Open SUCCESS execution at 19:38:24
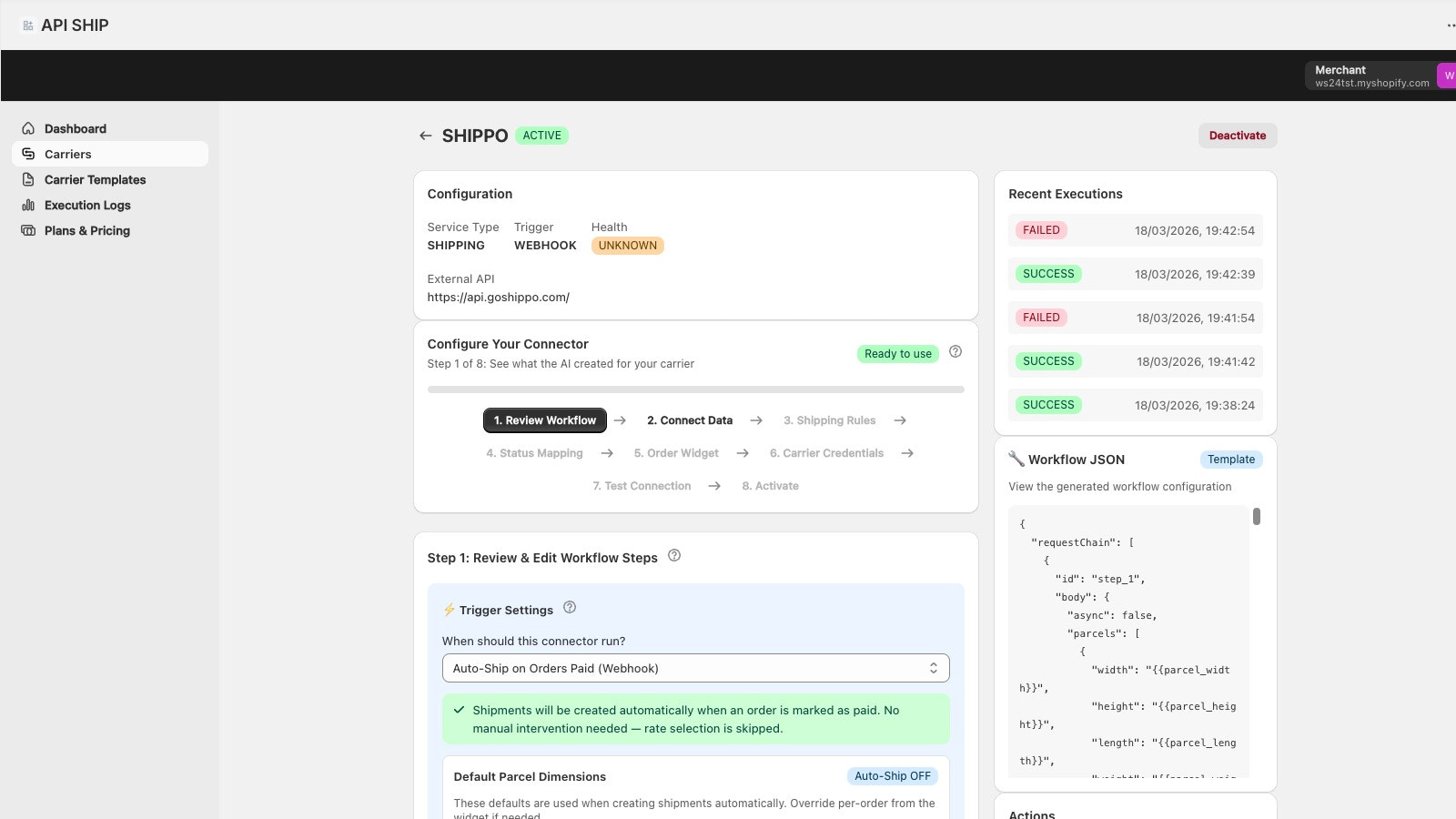Screen dimensions: 1456x819 (1136, 405)
